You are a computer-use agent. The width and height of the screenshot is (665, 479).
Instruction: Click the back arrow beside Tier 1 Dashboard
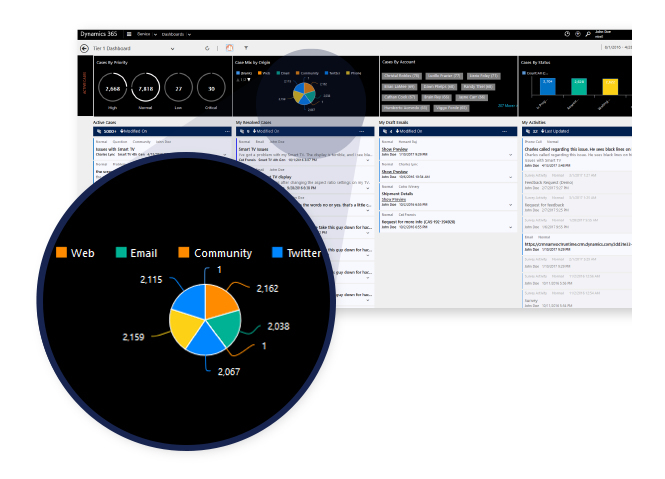pos(85,48)
